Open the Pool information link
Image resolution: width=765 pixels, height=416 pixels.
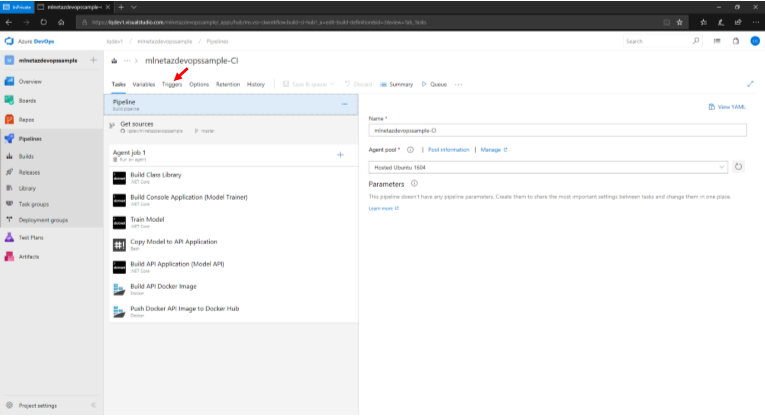pyautogui.click(x=448, y=149)
